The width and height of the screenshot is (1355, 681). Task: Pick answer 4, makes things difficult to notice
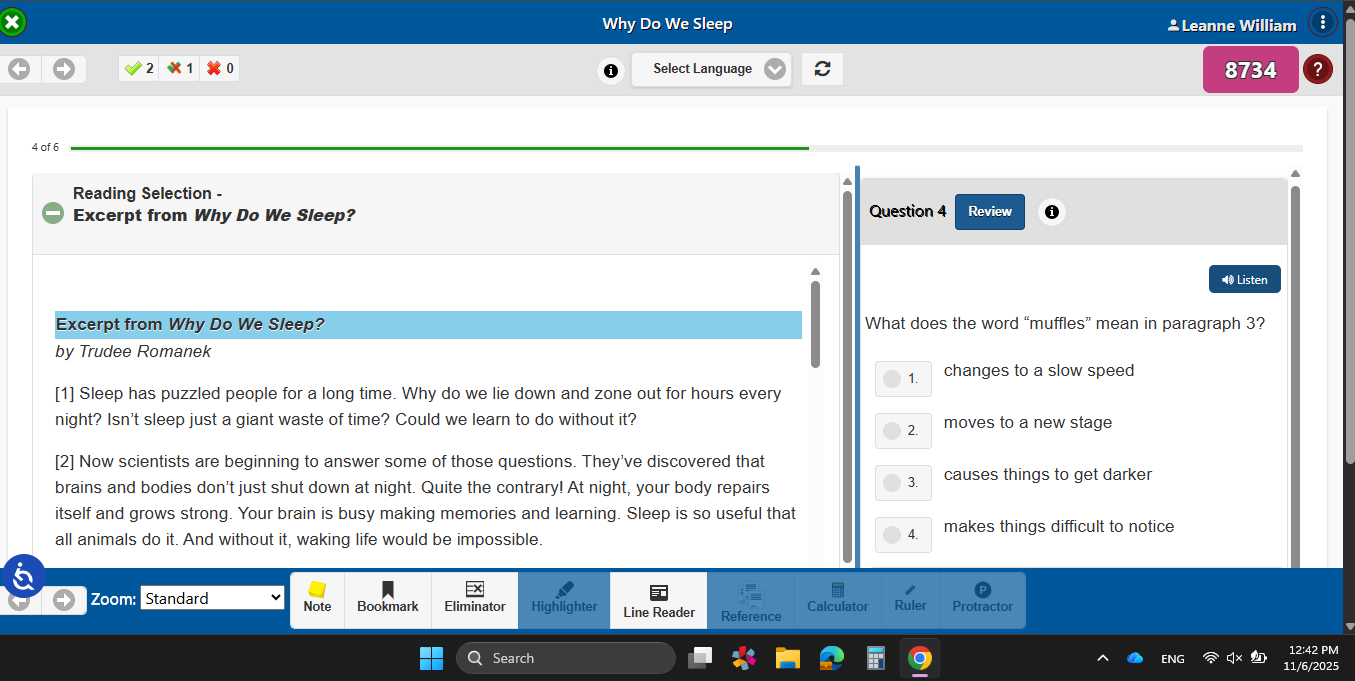[x=903, y=534]
